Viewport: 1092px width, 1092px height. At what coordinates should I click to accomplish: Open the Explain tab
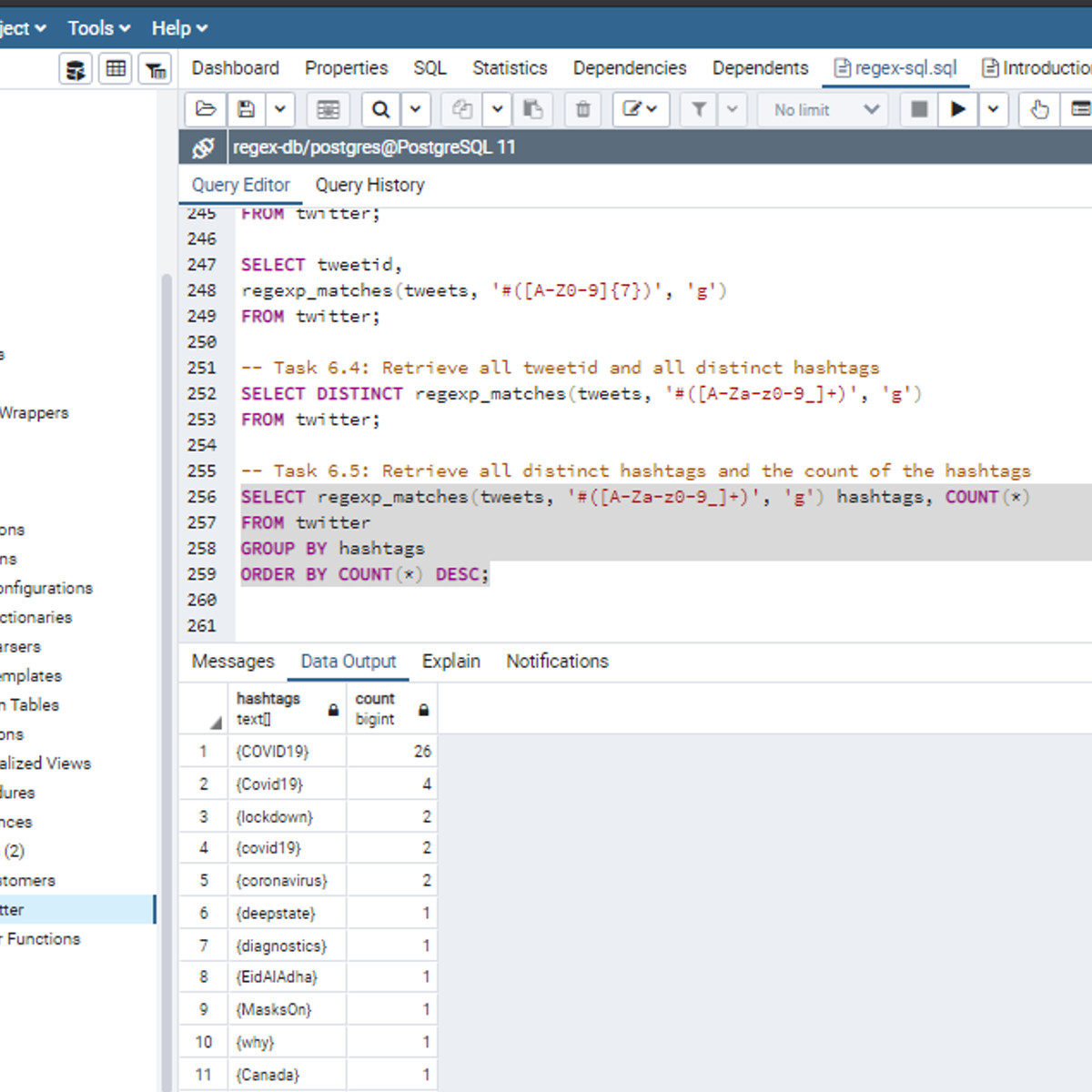(450, 662)
